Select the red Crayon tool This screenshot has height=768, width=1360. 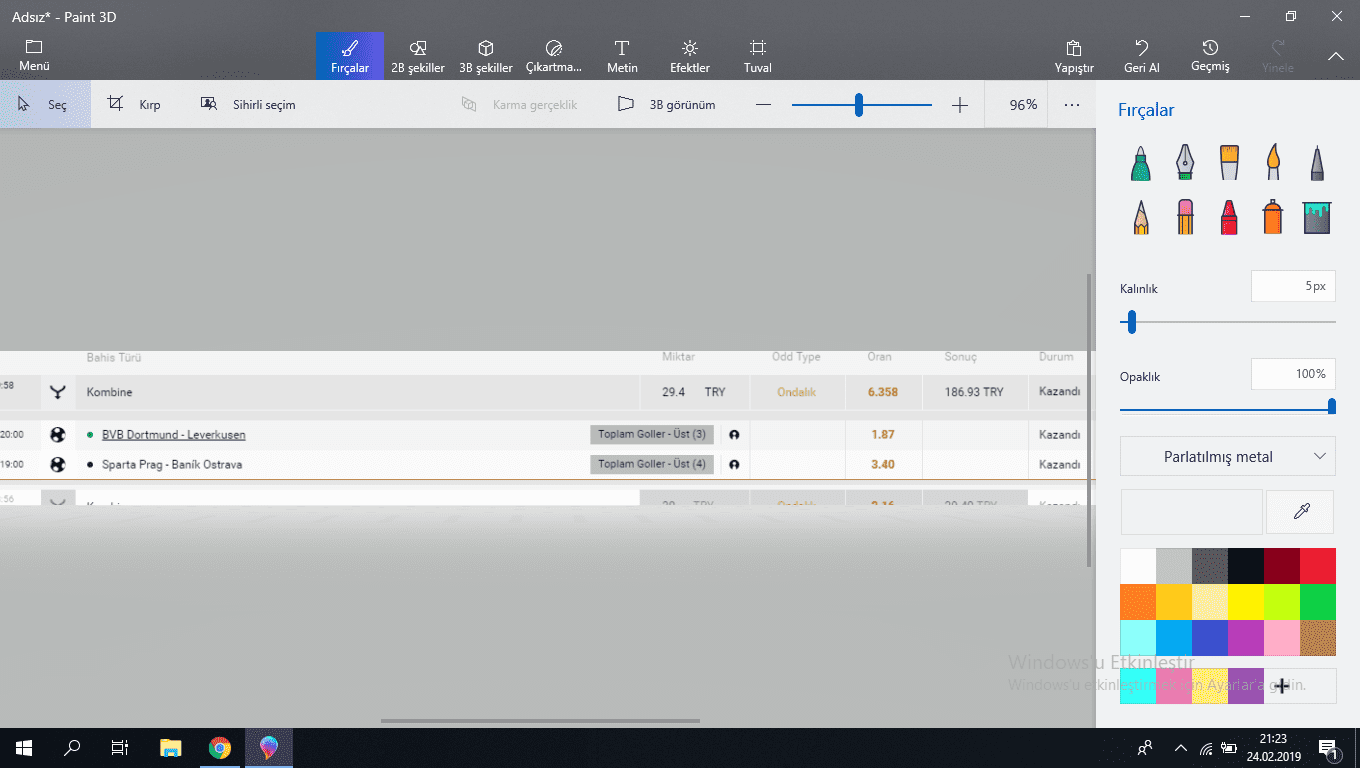coord(1229,217)
